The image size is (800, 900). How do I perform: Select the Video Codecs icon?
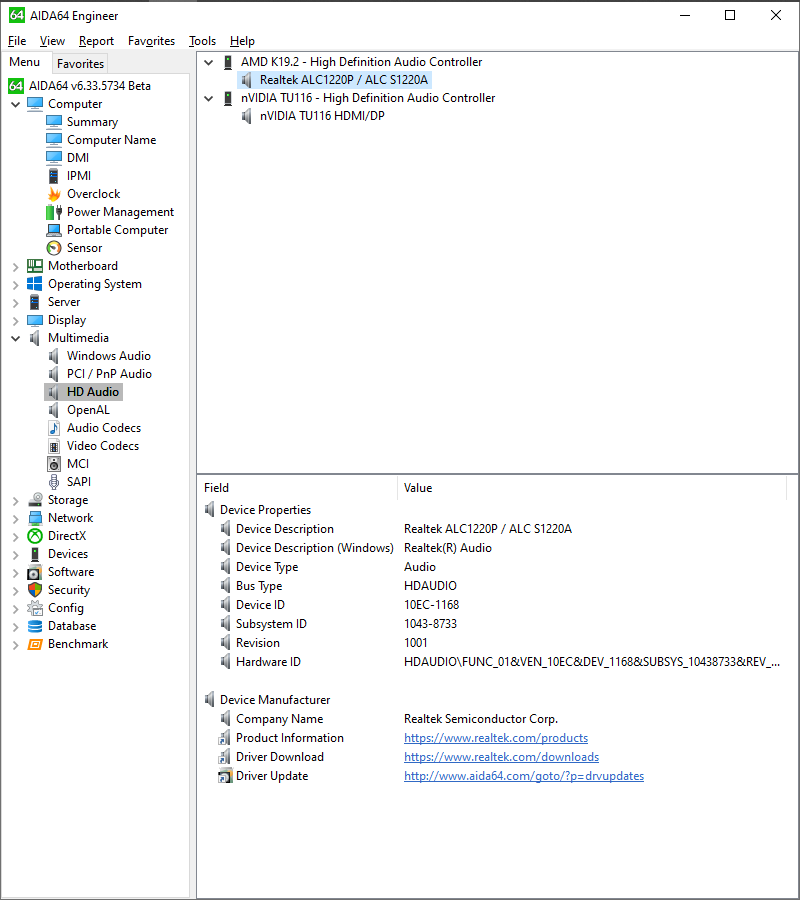click(x=56, y=445)
